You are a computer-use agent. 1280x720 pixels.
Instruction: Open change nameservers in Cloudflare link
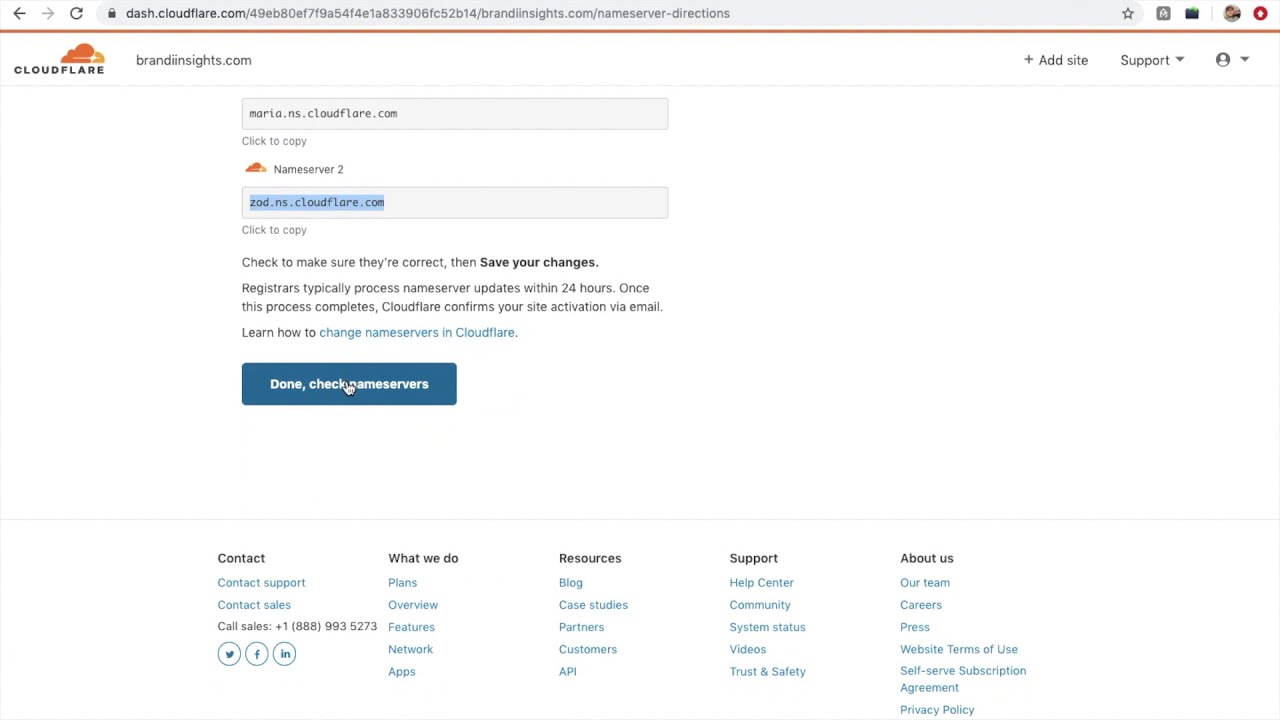coord(417,332)
